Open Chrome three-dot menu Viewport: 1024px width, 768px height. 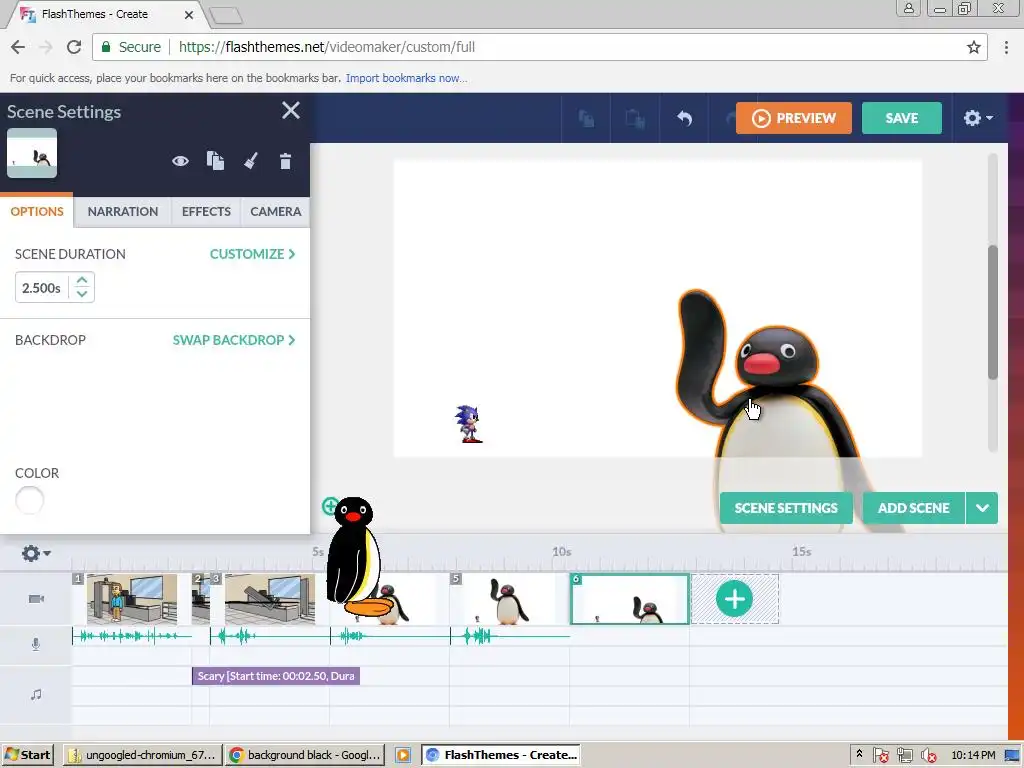coord(1006,47)
